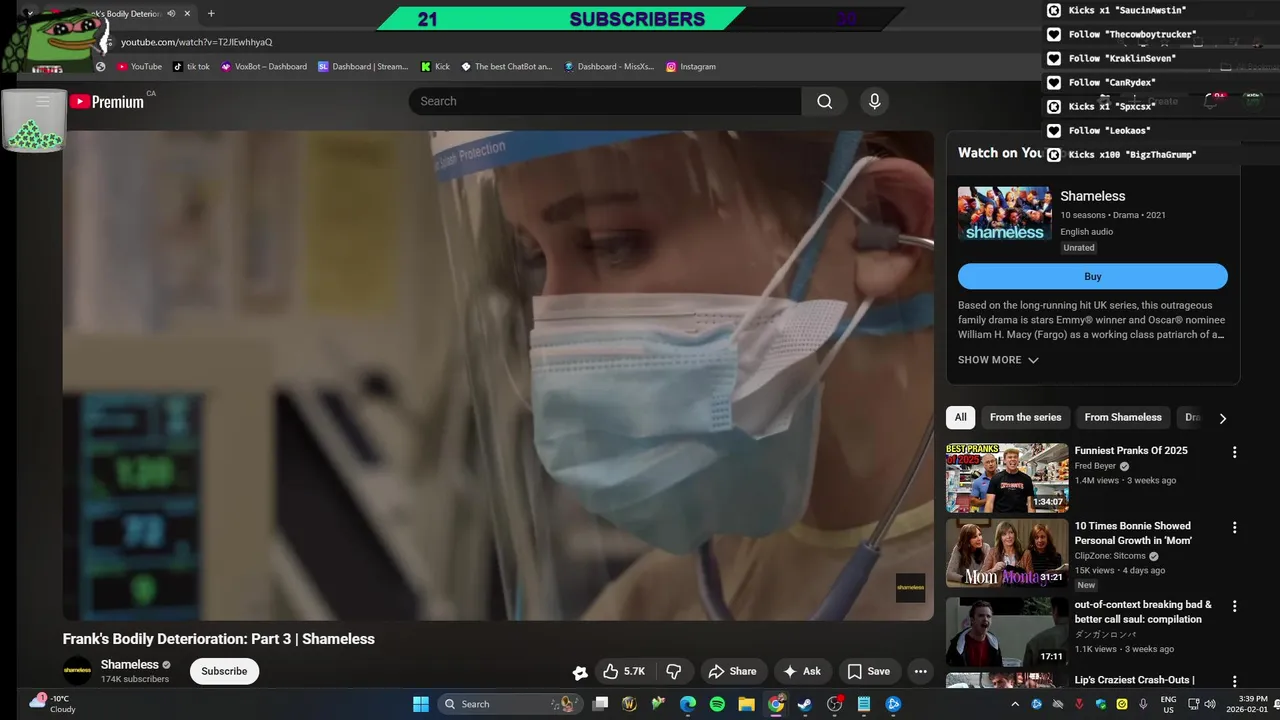Launch World of Warcraft from taskbar
This screenshot has width=1280, height=720.
click(x=629, y=704)
